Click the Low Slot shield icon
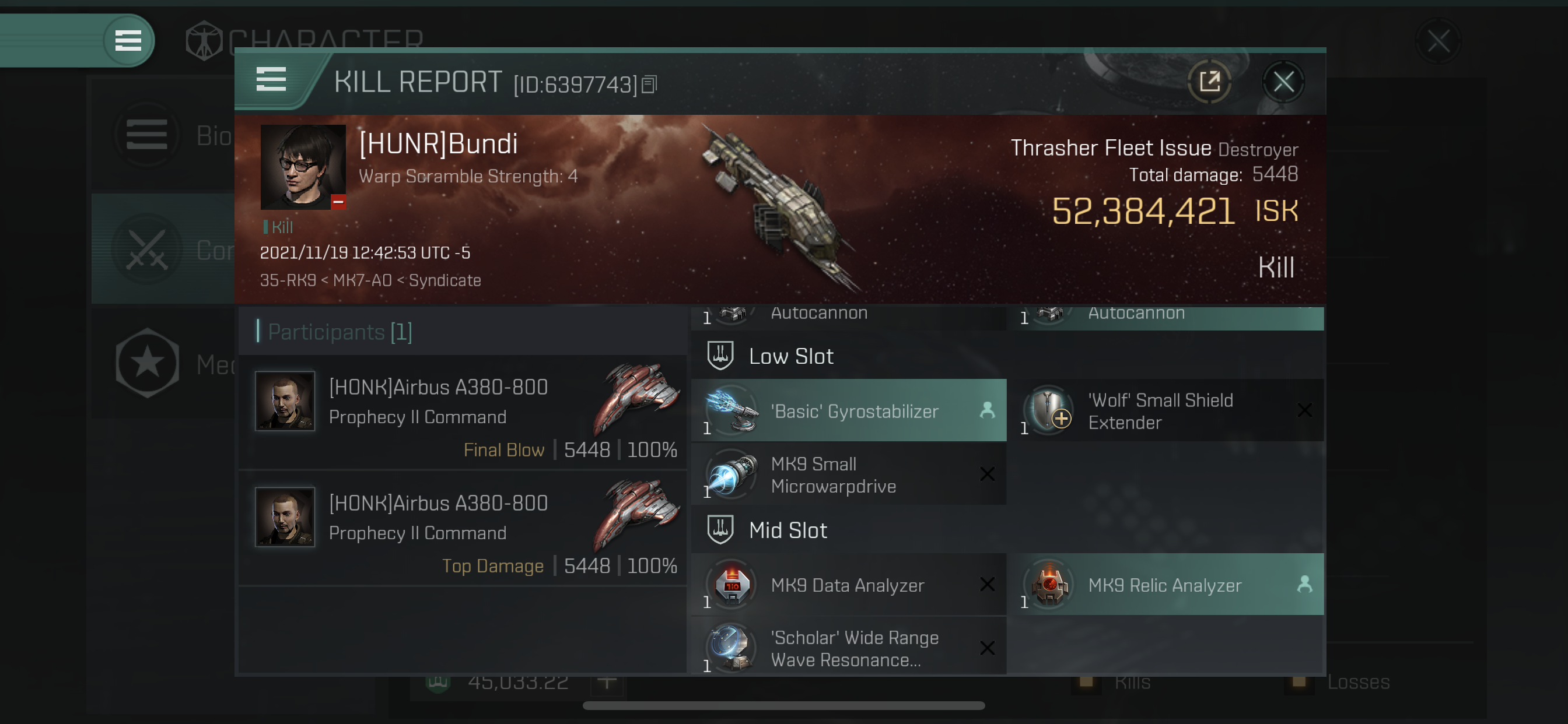This screenshot has width=1568, height=724. coord(719,354)
